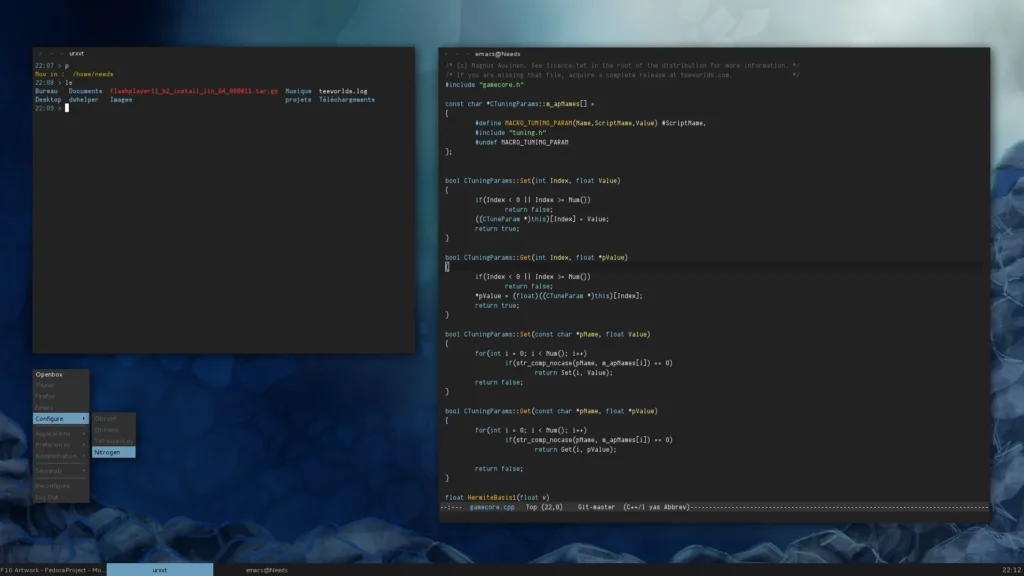Click the clock in the panel

coord(1011,569)
